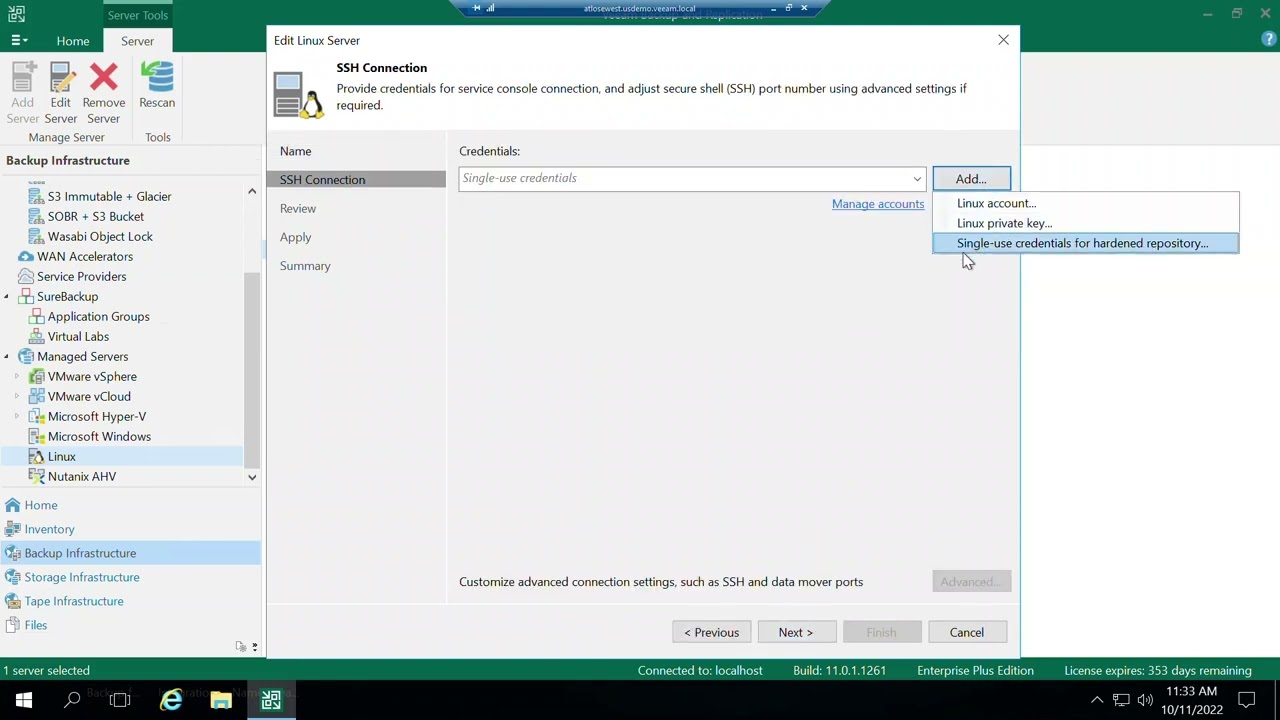Click the Wasabi Object Lock icon
This screenshot has width=1280, height=720.
point(36,236)
